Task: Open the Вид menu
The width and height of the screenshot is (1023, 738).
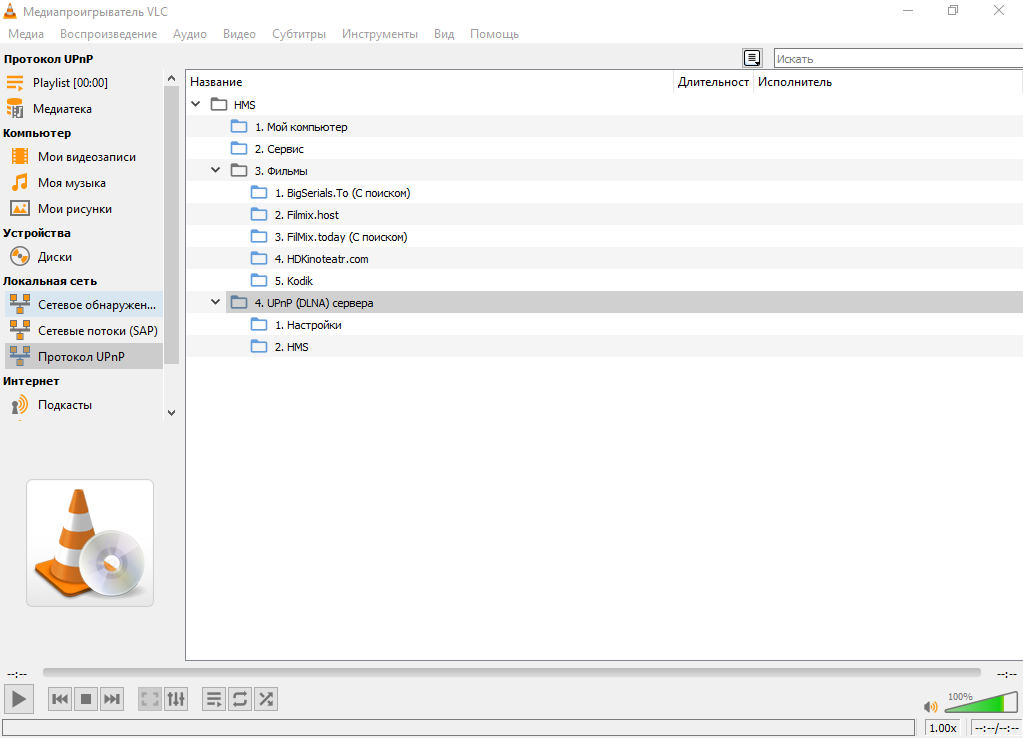Action: (444, 34)
